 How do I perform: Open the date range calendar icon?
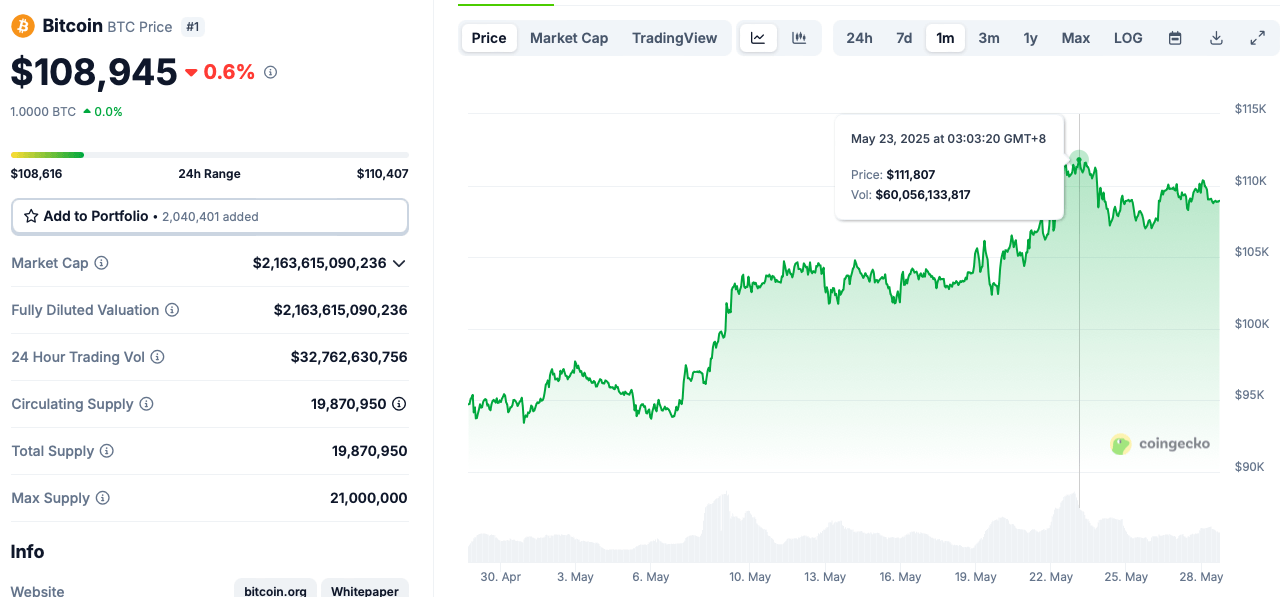coord(1174,37)
